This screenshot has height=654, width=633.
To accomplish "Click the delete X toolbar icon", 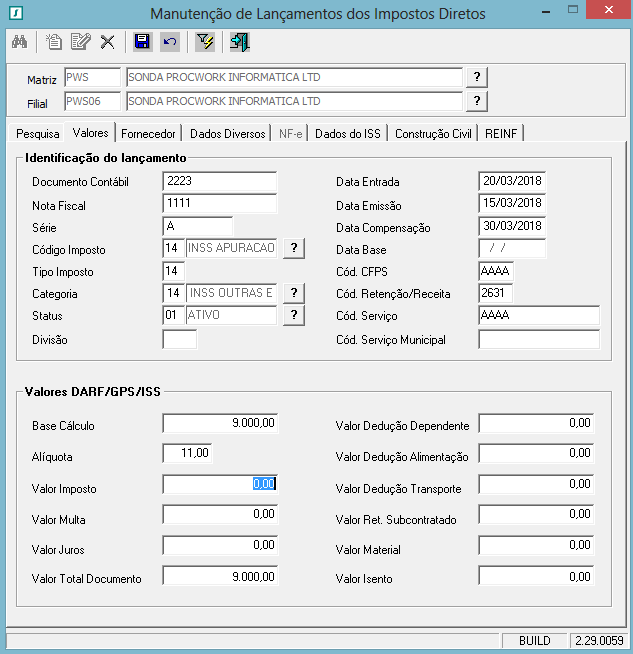I will 107,42.
